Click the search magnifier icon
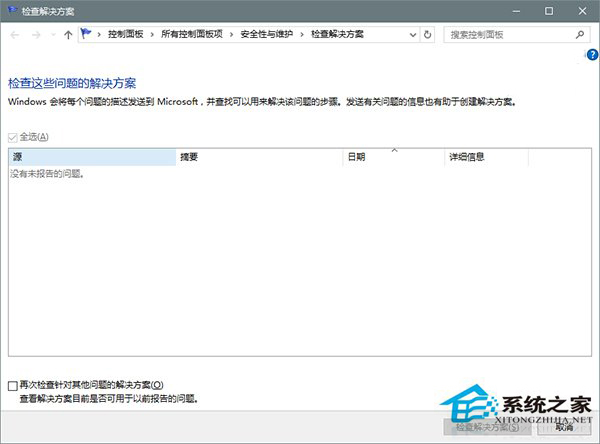 pyautogui.click(x=580, y=35)
